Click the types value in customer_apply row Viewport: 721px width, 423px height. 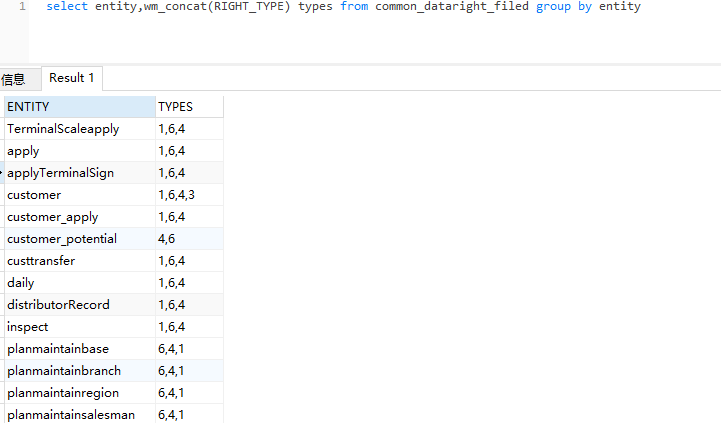pyautogui.click(x=189, y=217)
